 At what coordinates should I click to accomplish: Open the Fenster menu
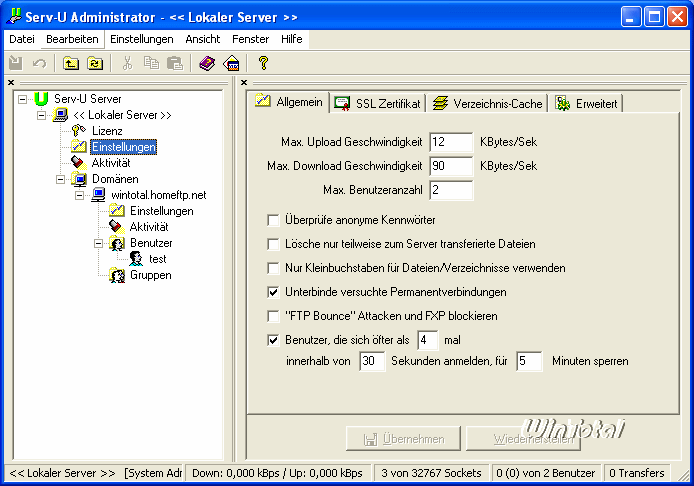coord(251,39)
